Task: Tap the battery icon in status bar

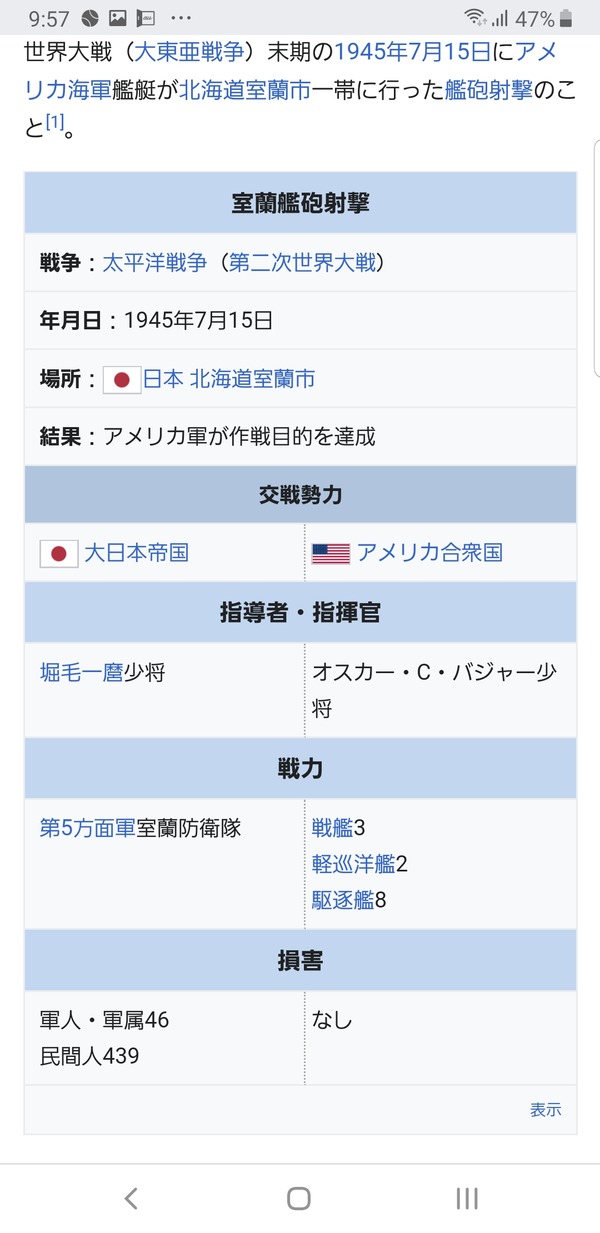Action: (567, 18)
